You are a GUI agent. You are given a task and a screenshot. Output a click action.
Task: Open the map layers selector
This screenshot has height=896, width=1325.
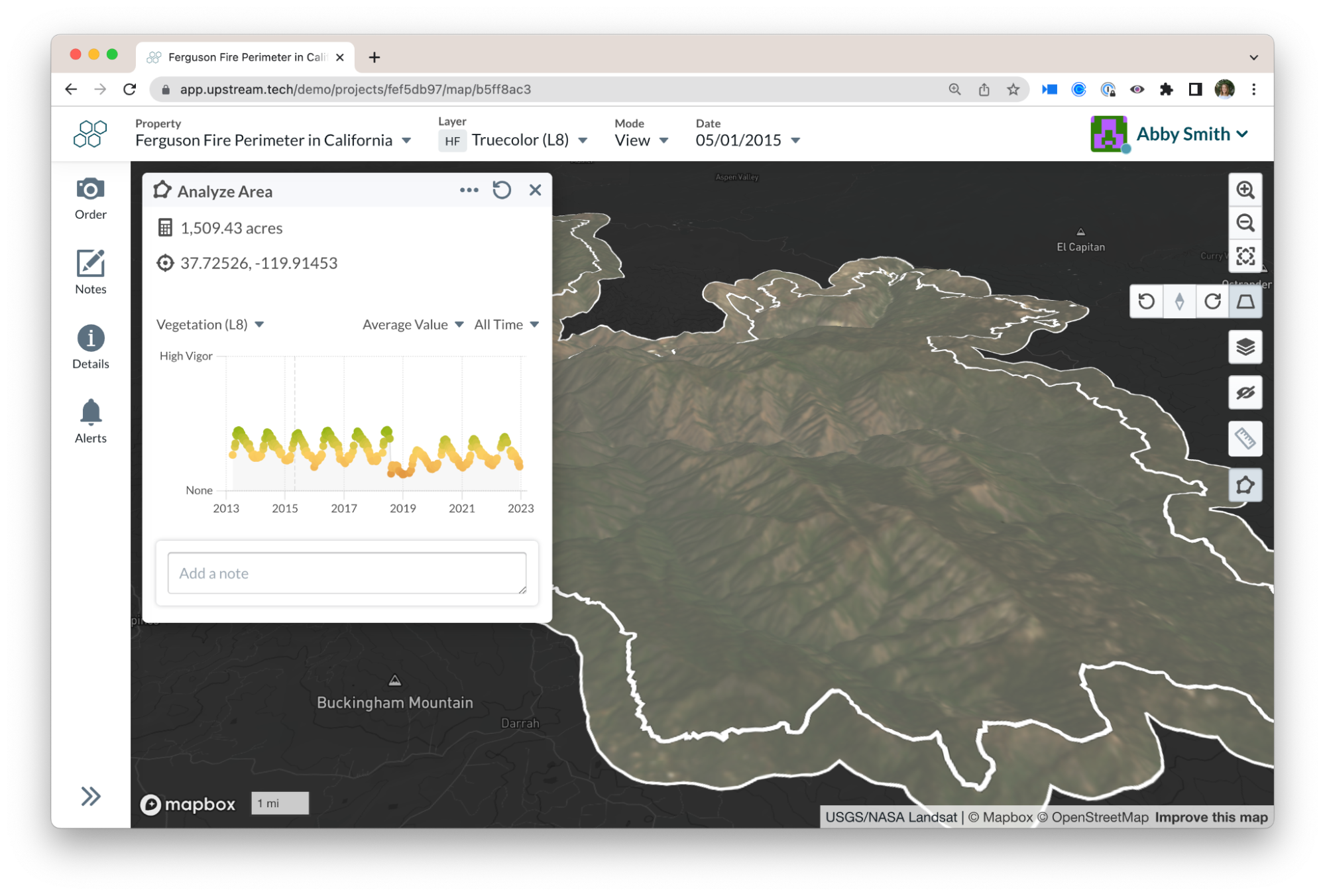point(1245,347)
